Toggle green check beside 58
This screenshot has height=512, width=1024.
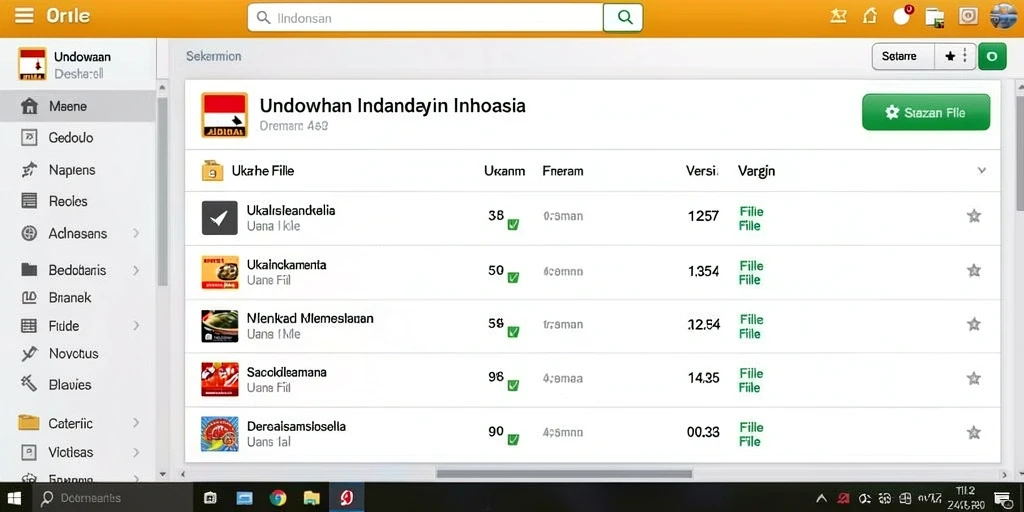tap(513, 332)
